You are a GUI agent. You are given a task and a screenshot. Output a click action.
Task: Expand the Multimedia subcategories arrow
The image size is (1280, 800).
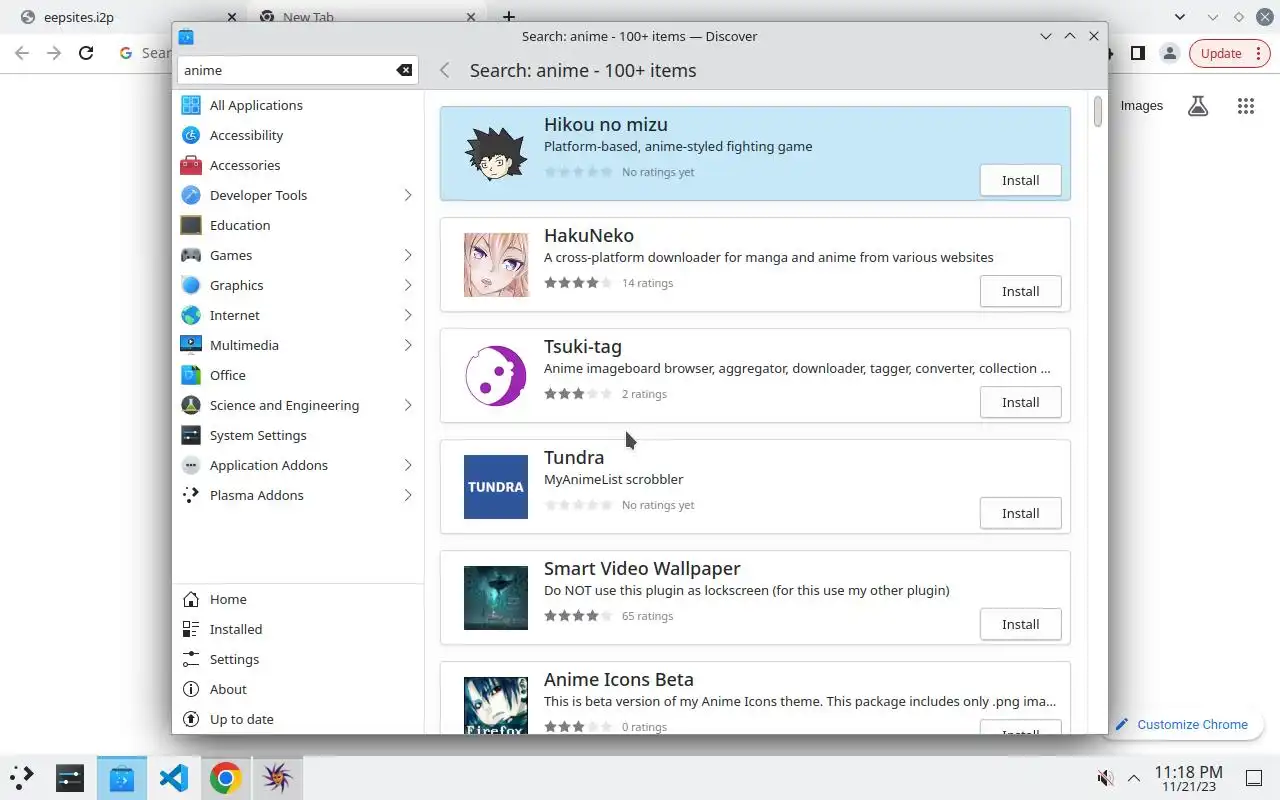[408, 345]
